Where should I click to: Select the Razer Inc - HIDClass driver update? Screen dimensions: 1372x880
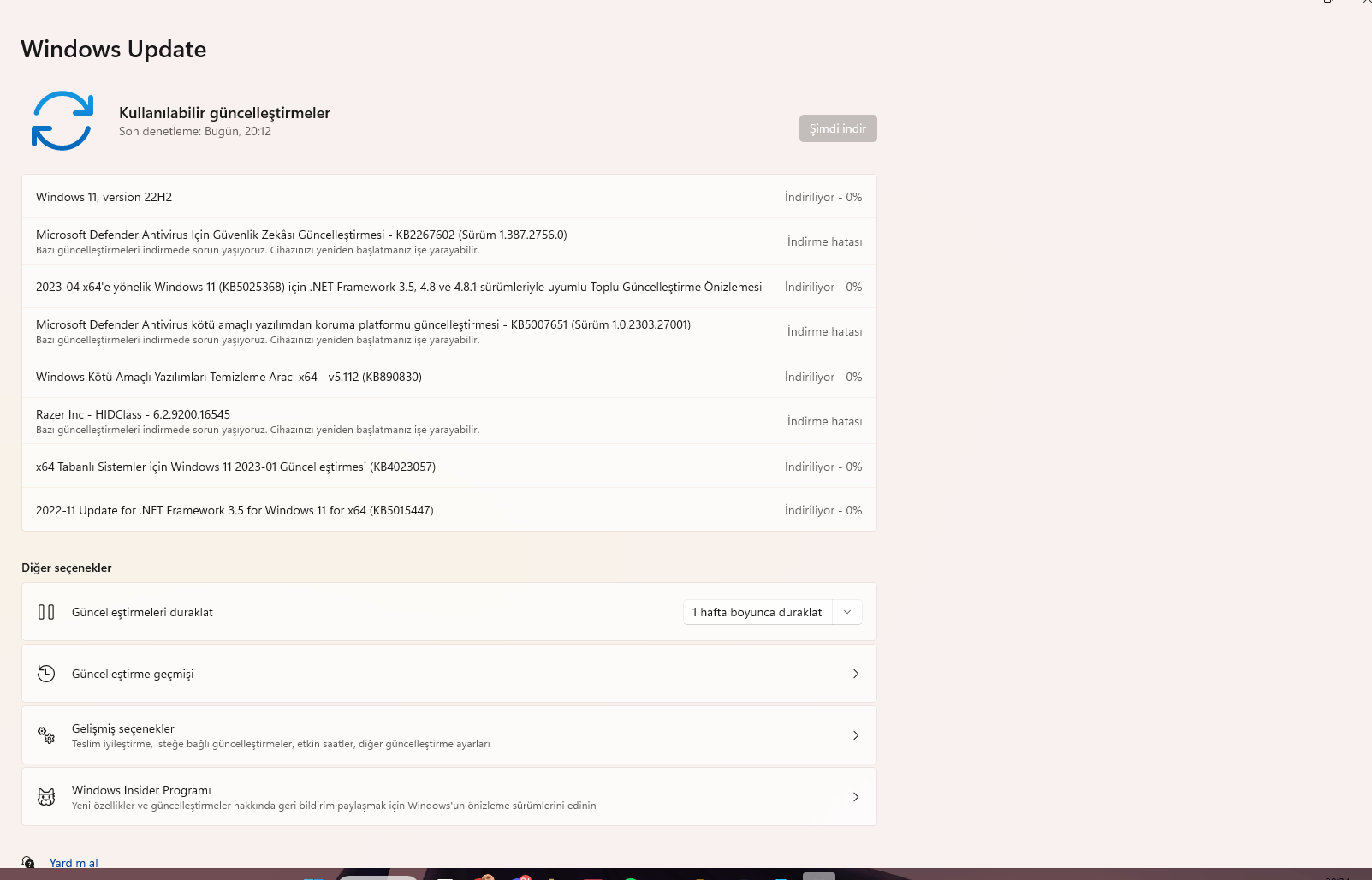(449, 421)
